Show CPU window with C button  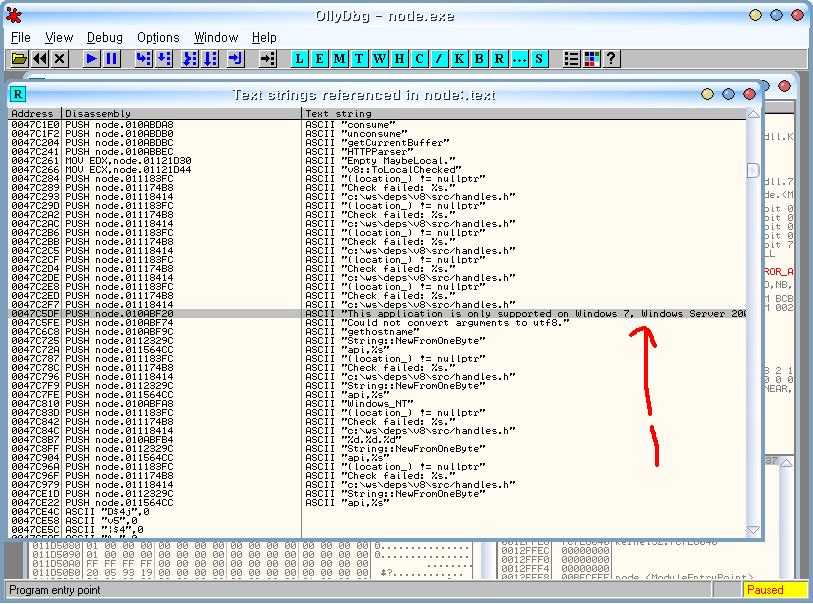419,59
